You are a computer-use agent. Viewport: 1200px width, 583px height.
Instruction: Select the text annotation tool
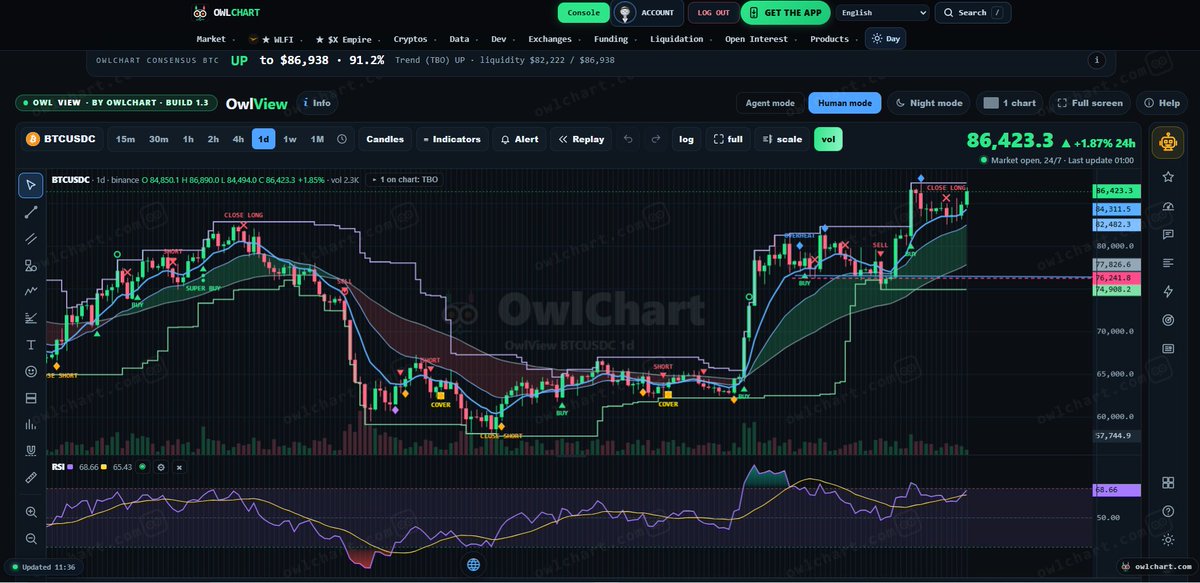[x=30, y=345]
